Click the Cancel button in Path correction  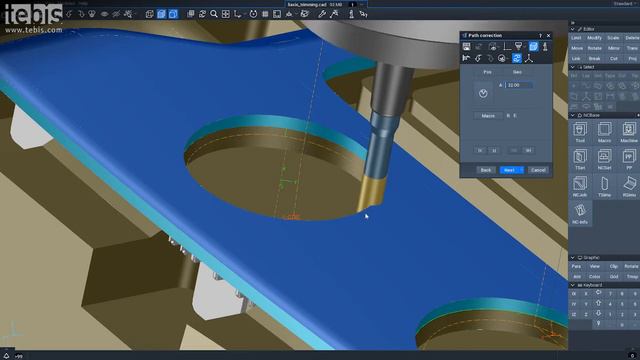[x=538, y=170]
